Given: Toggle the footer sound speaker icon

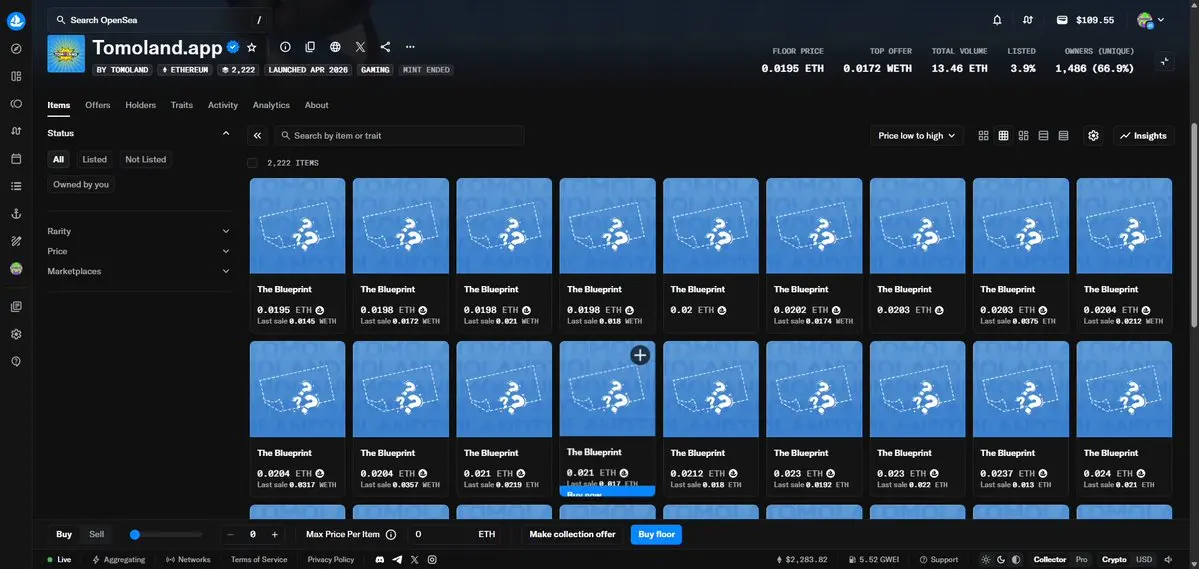Looking at the screenshot, I should tap(1168, 560).
